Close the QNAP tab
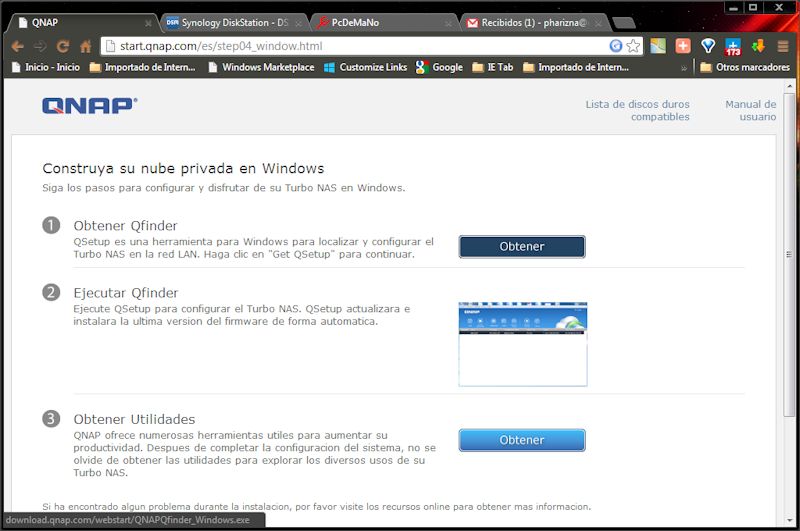The height and width of the screenshot is (531, 800). click(x=148, y=23)
